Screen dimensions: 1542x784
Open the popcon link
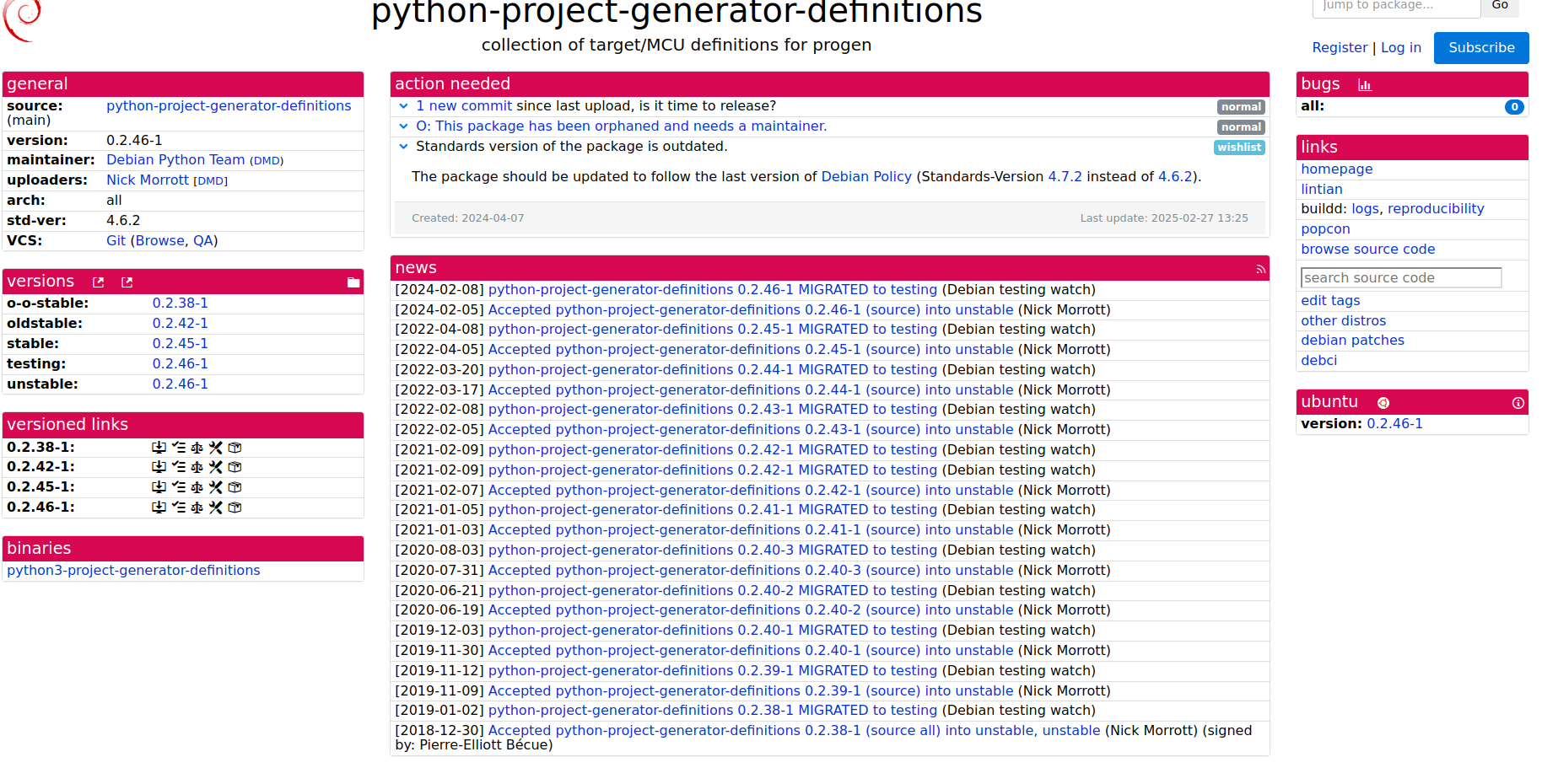point(1325,229)
